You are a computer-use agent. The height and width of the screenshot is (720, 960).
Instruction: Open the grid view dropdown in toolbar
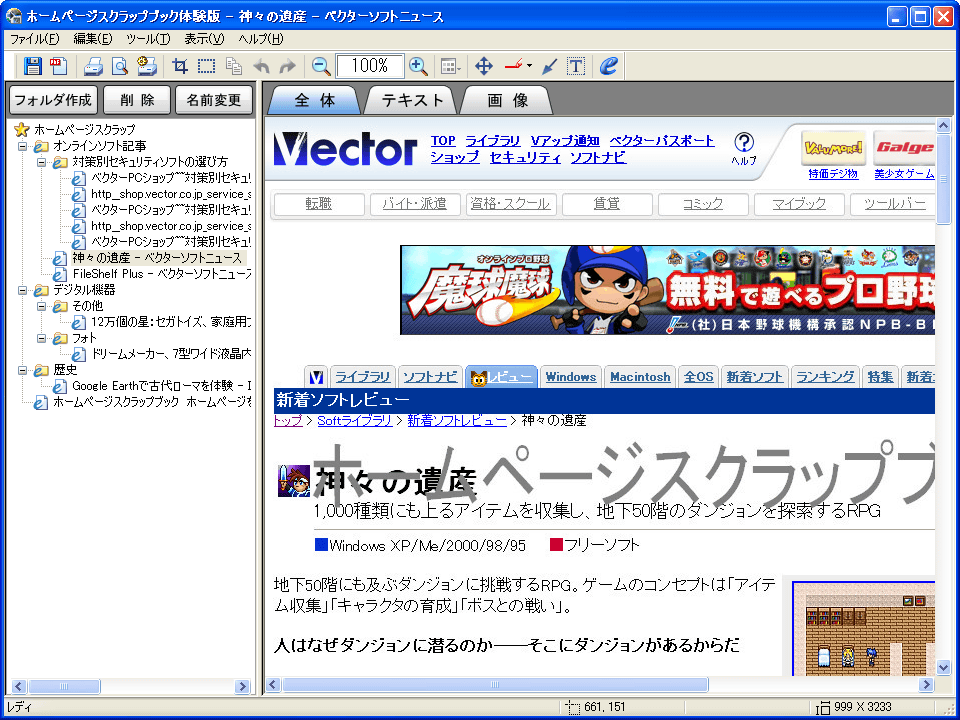[x=451, y=66]
